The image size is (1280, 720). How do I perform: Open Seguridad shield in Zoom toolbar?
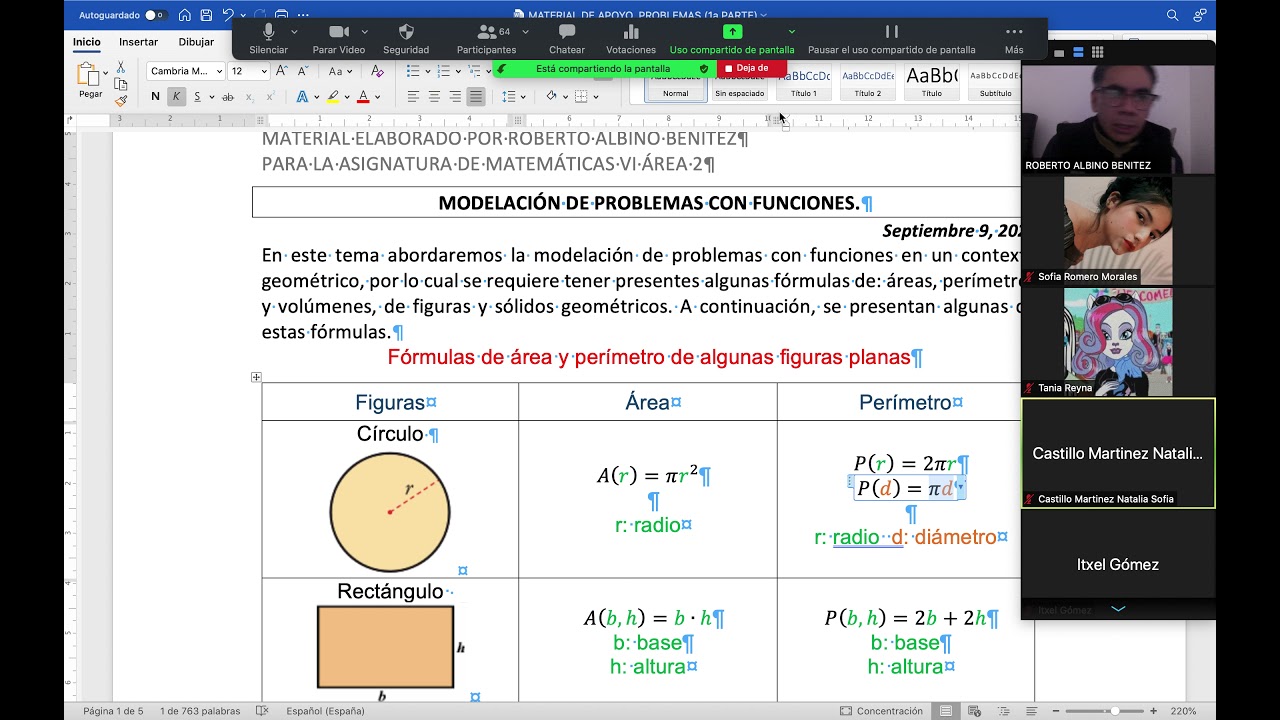point(406,39)
